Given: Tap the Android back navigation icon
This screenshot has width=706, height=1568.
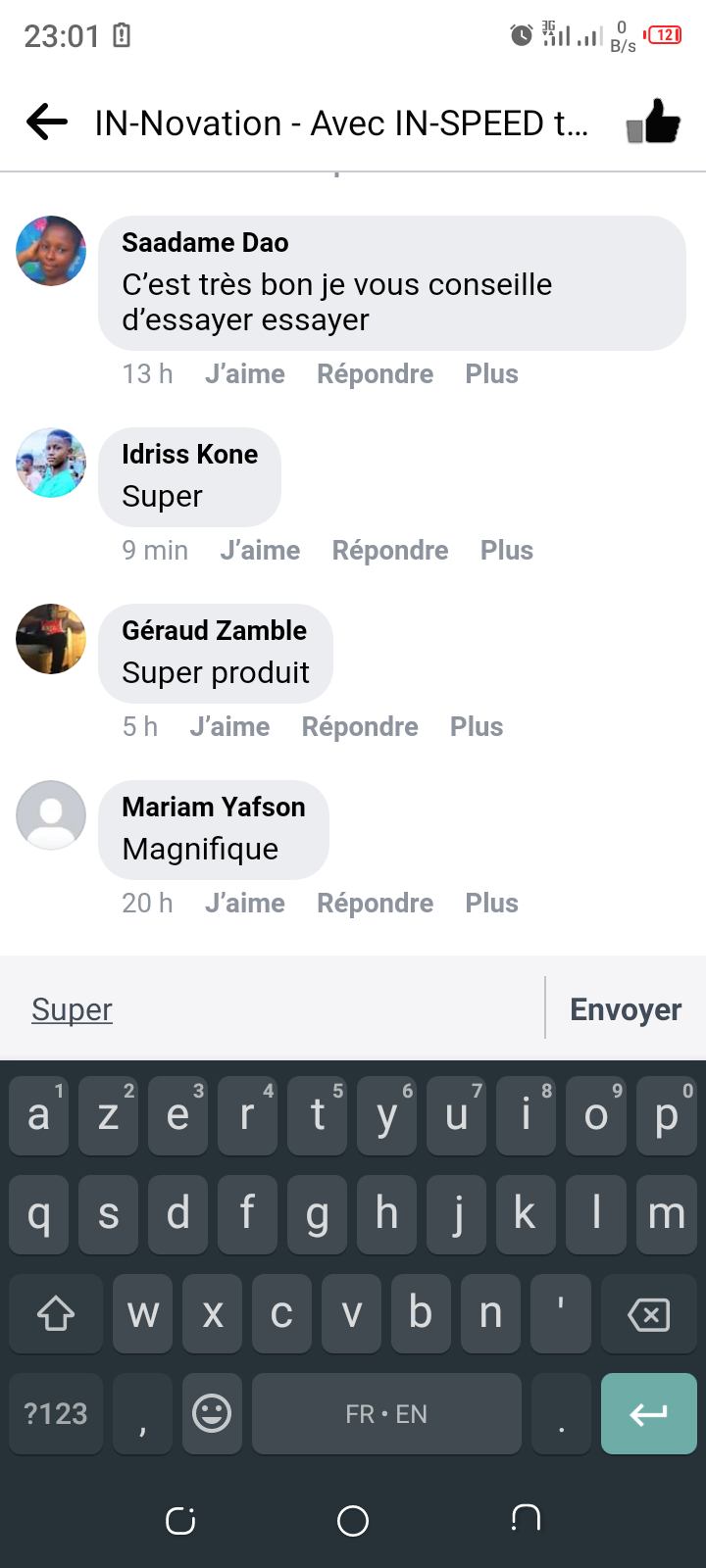Looking at the screenshot, I should pos(526,1518).
